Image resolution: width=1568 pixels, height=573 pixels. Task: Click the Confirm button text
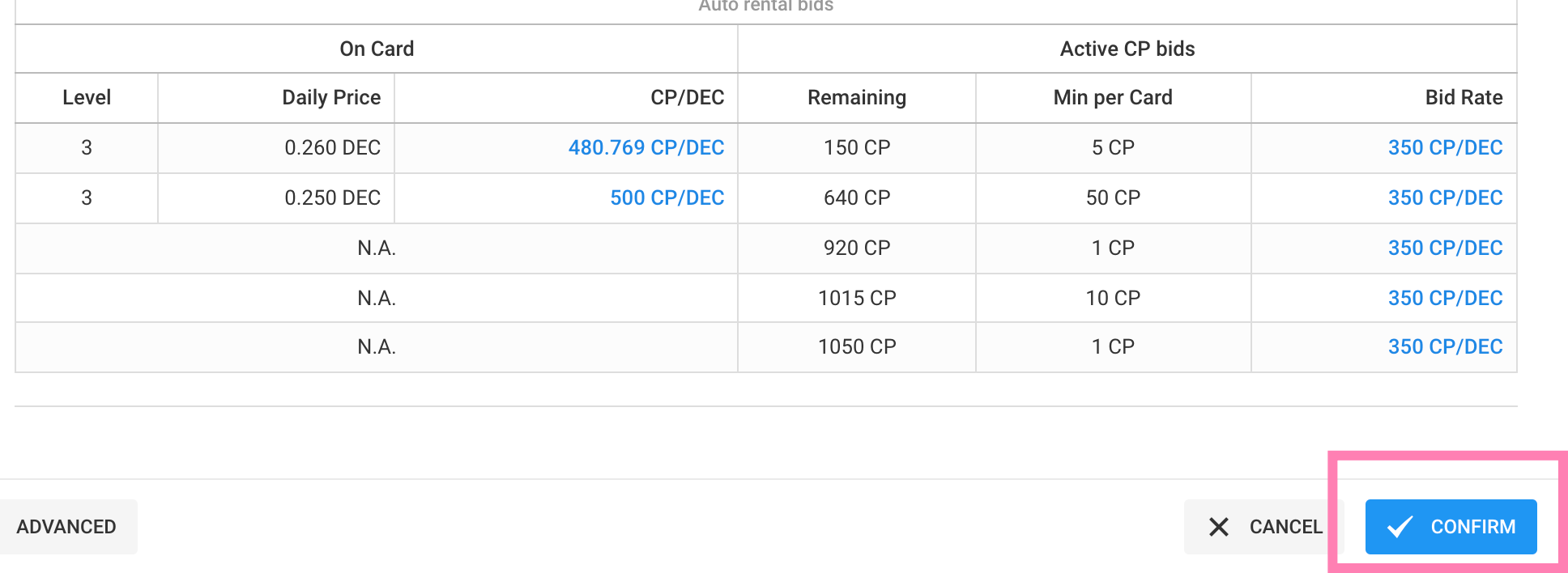coord(1472,527)
